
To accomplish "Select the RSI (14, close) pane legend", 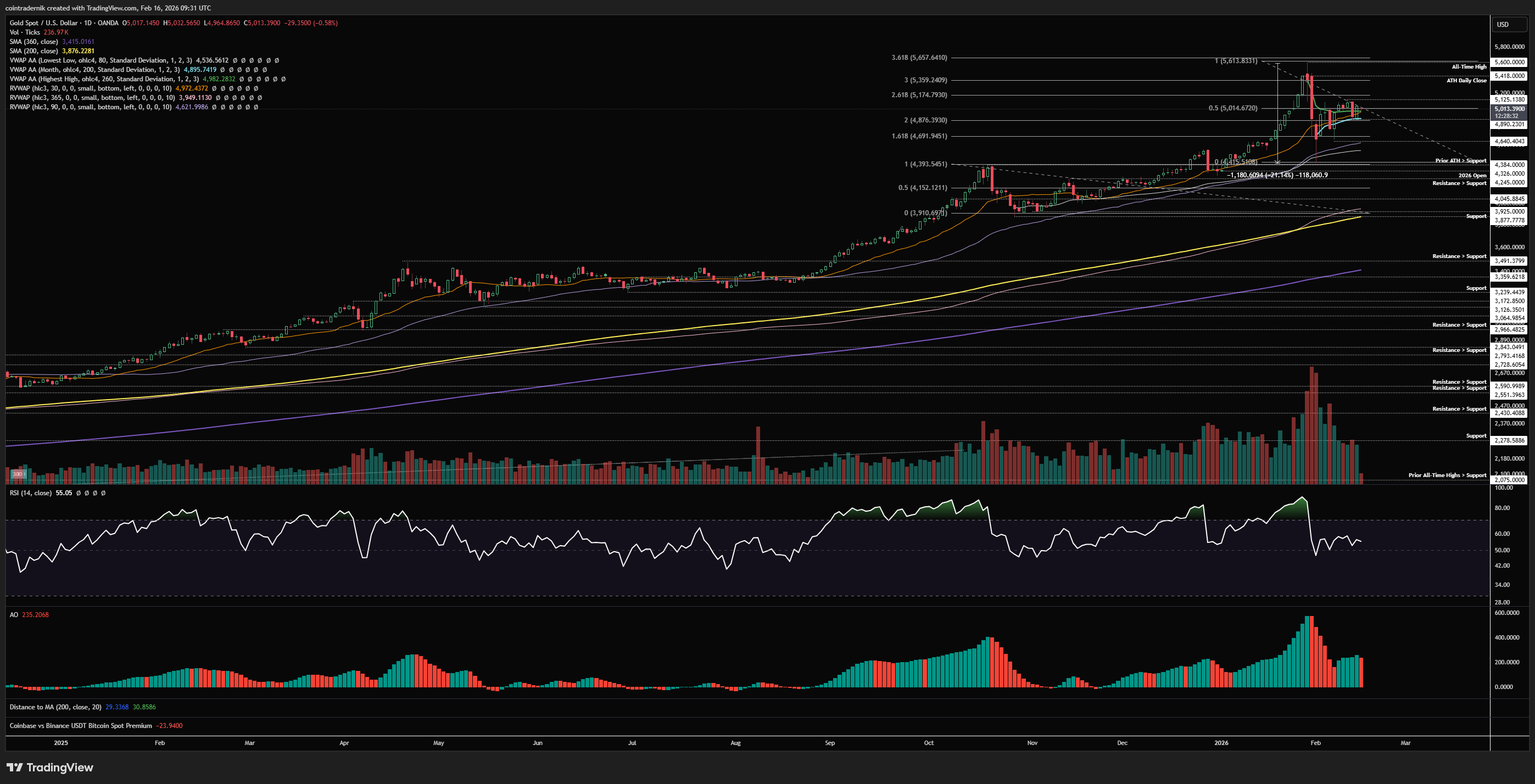I will 30,492.
